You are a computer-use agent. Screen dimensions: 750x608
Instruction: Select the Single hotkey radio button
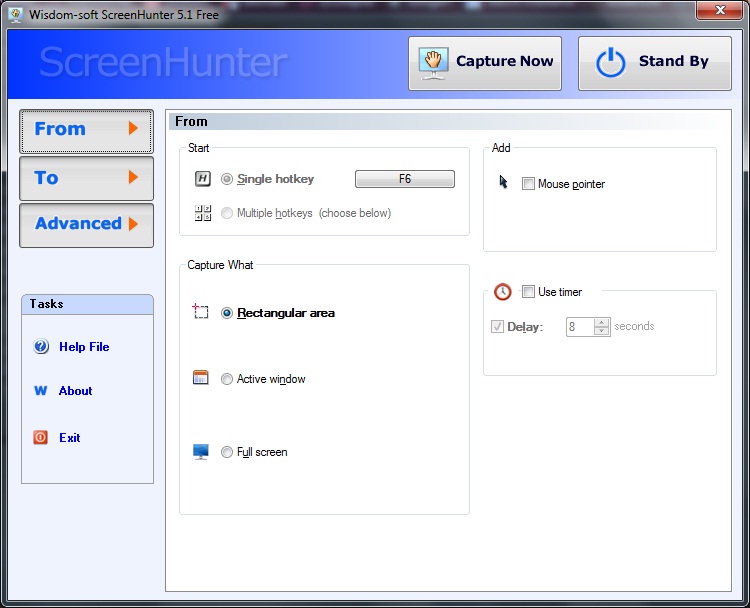(227, 179)
